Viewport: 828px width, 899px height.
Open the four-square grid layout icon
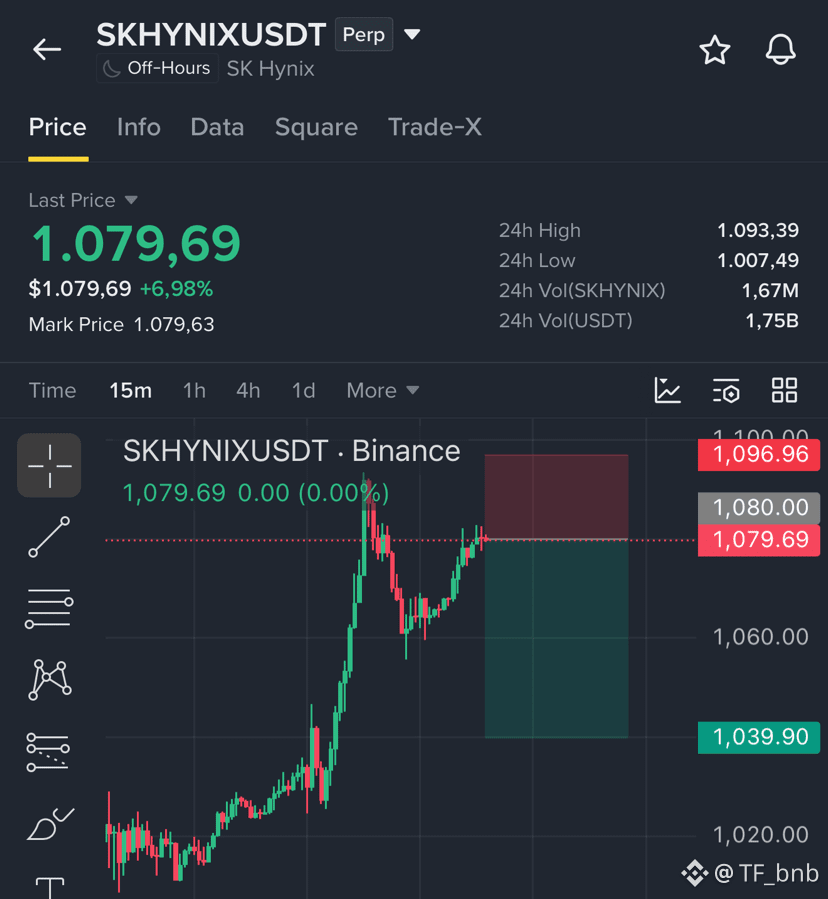click(x=784, y=390)
